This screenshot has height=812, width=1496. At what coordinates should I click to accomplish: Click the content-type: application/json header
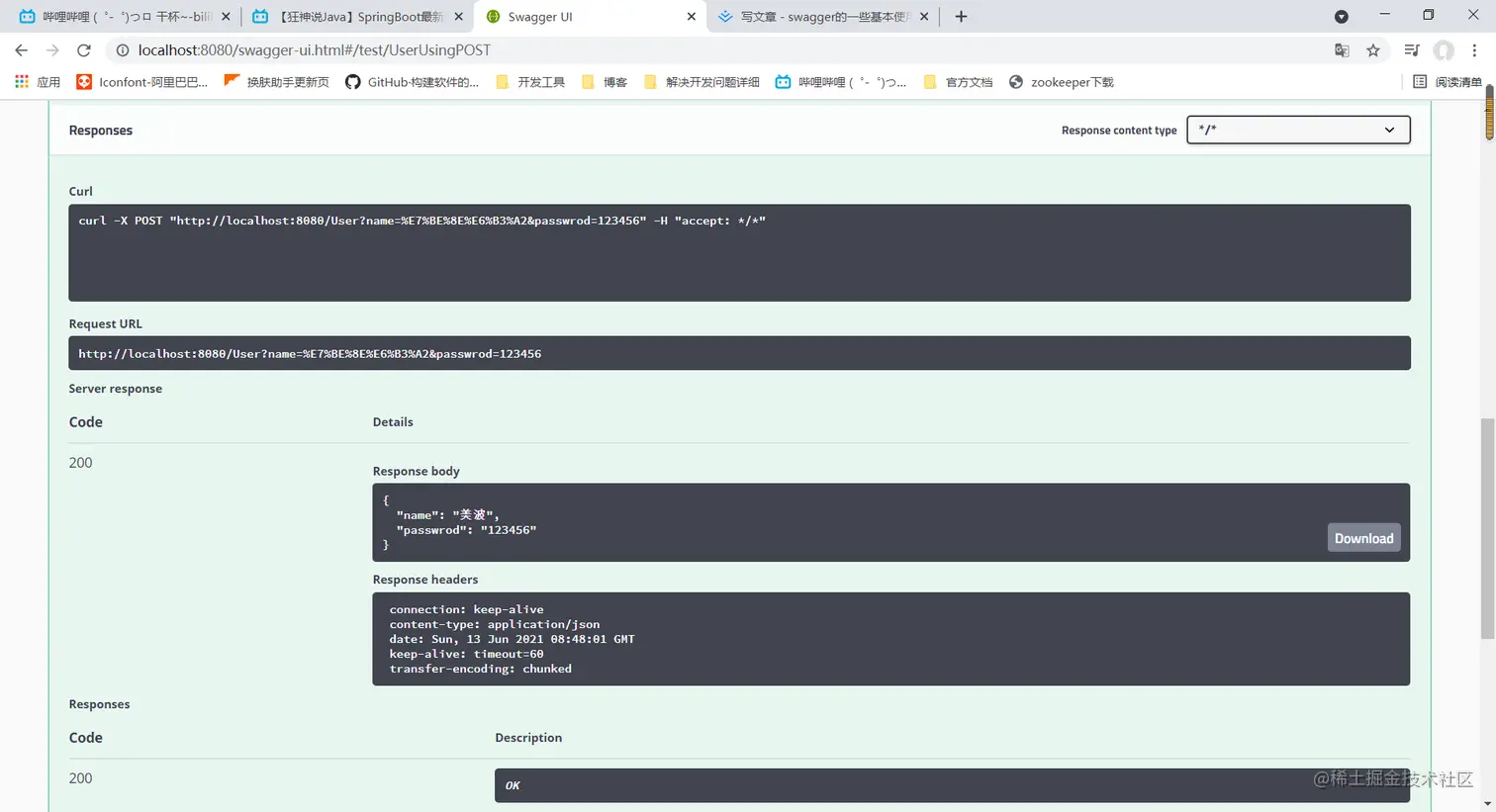(x=495, y=624)
